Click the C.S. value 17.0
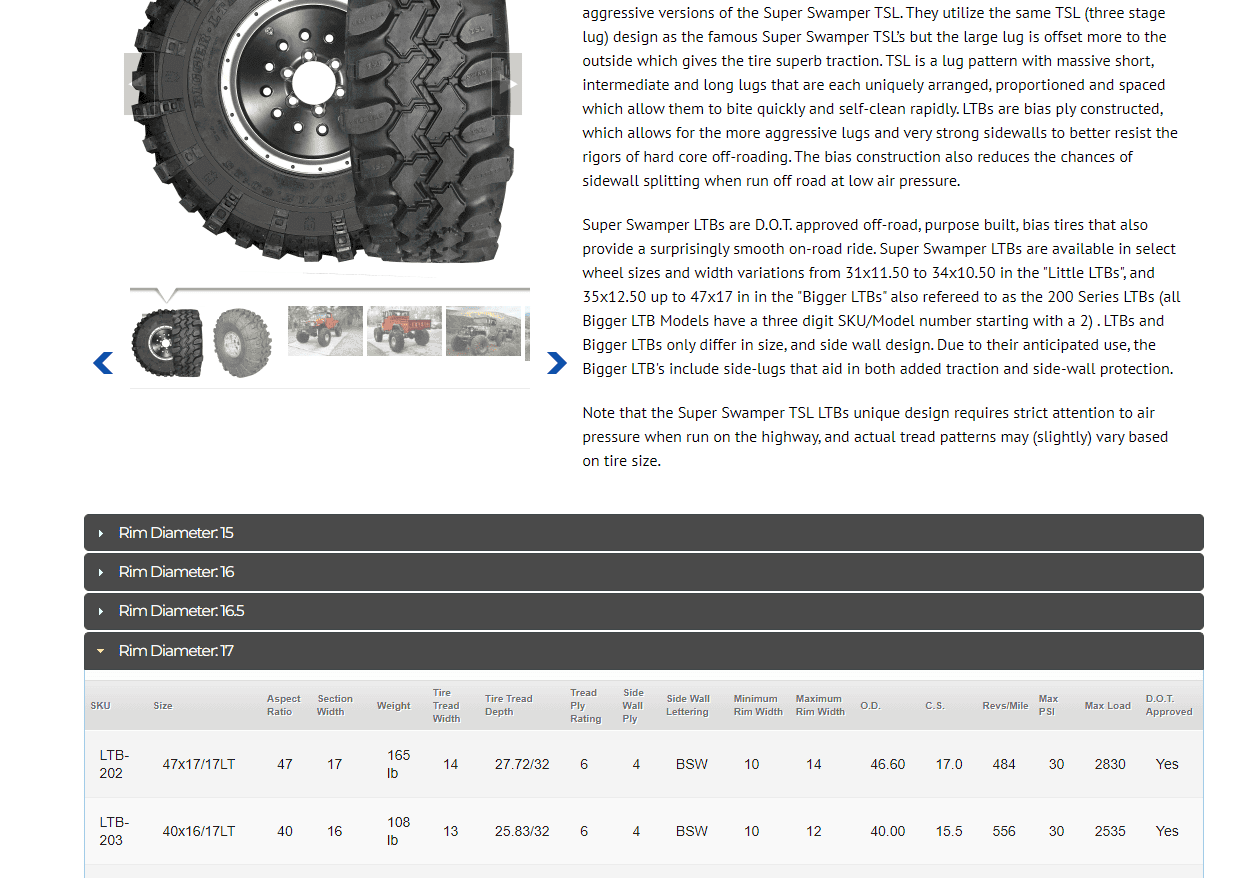 (x=949, y=764)
